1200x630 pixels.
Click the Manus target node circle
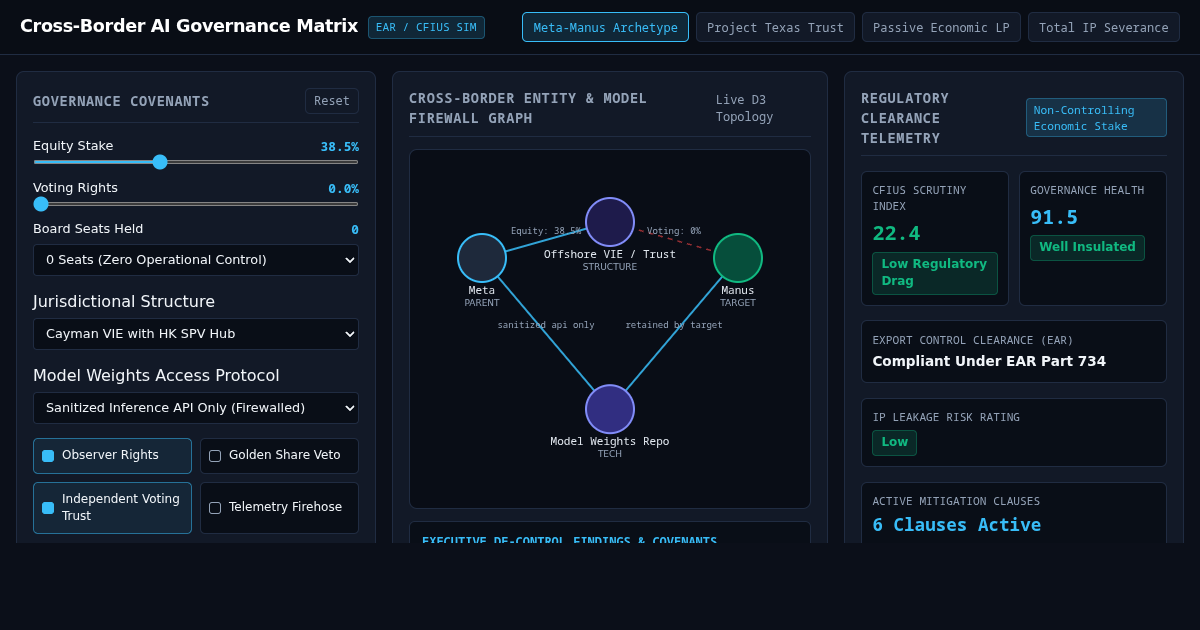[738, 258]
